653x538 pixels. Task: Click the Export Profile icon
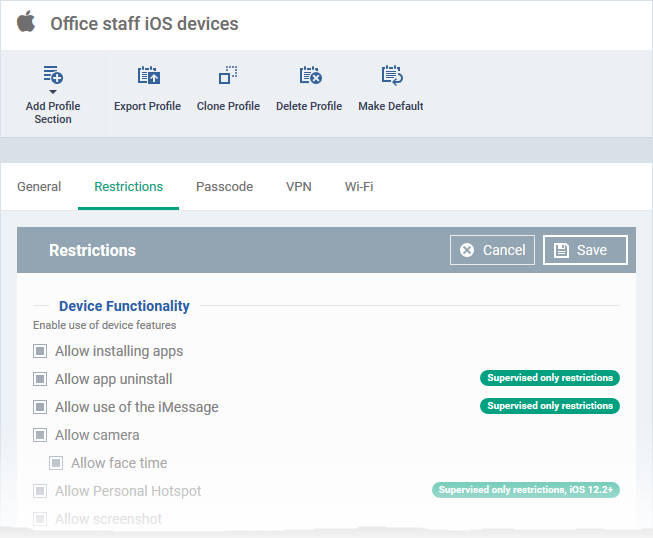(x=149, y=75)
